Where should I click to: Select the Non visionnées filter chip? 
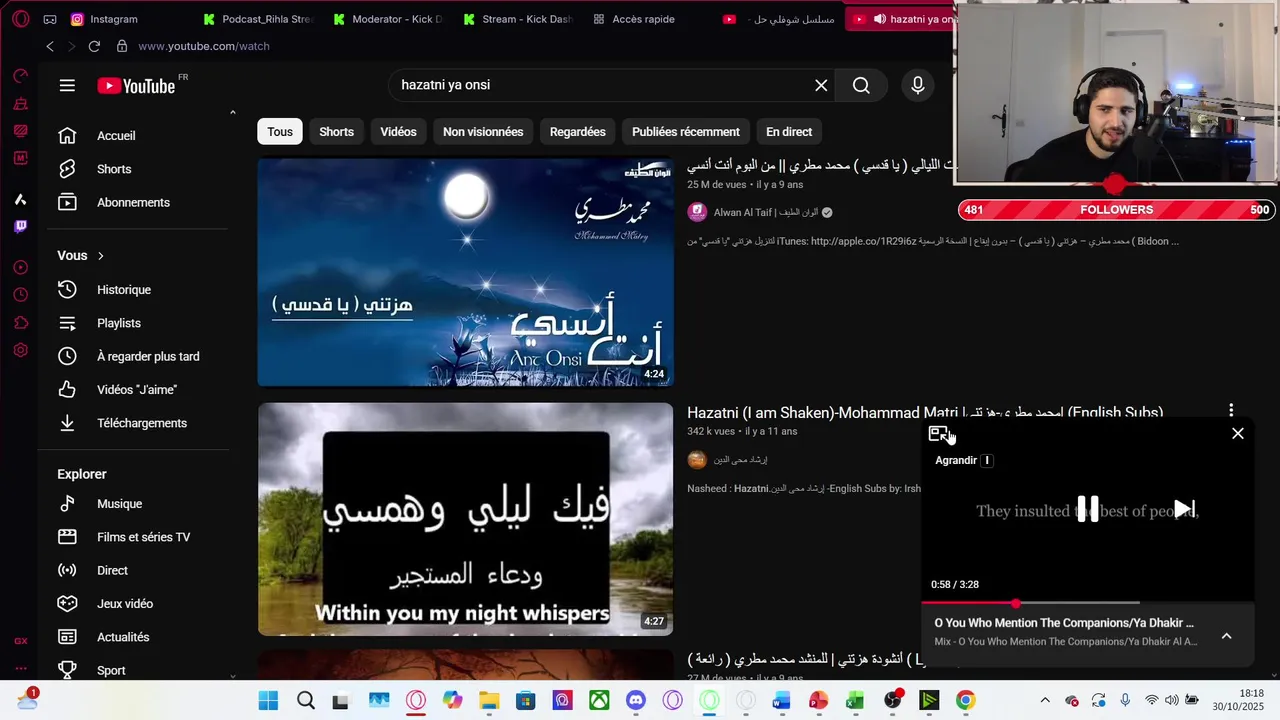(x=483, y=132)
